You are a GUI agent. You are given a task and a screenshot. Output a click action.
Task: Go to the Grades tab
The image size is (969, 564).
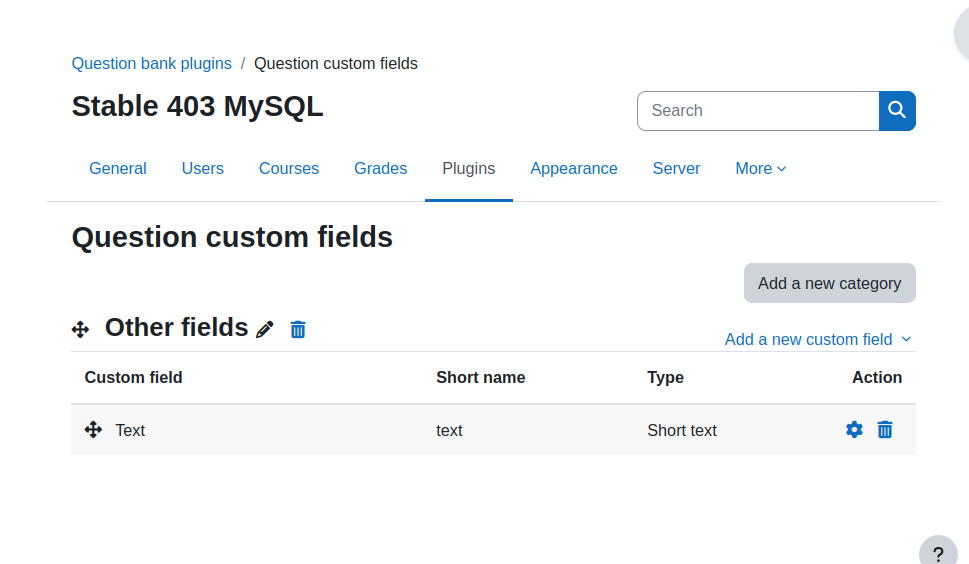(x=381, y=169)
